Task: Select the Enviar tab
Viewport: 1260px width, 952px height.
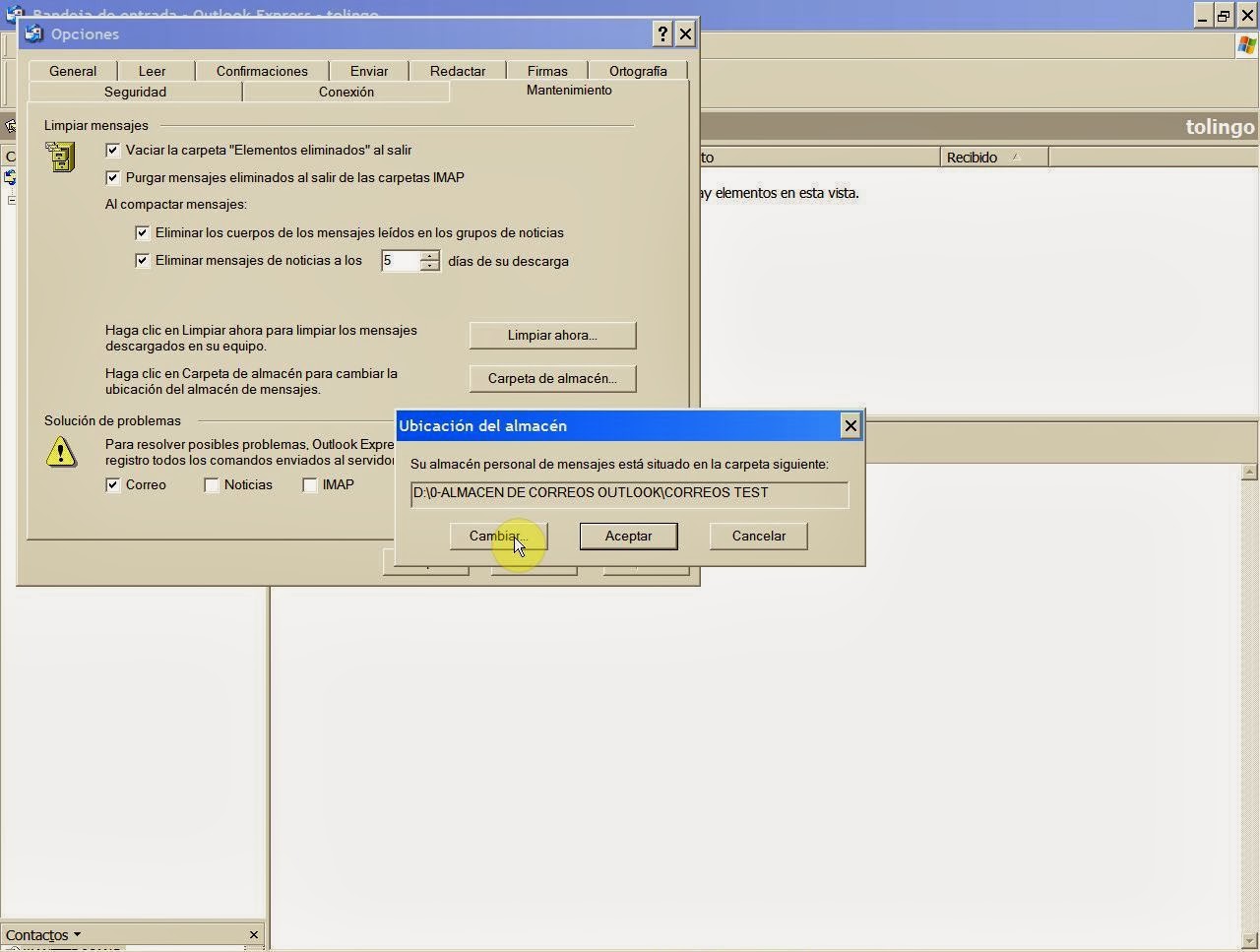Action: tap(369, 71)
